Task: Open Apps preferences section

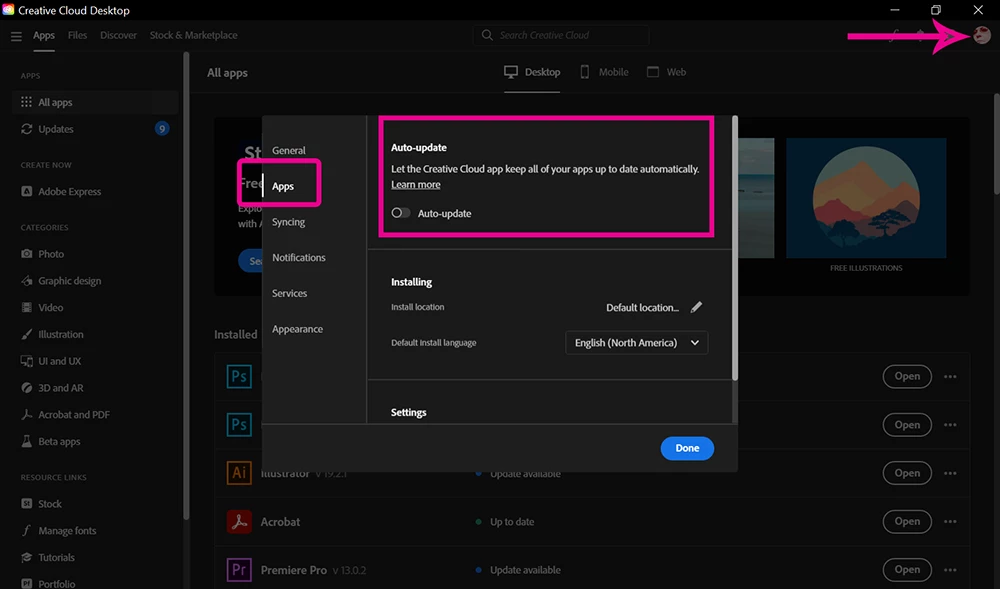Action: pos(283,186)
